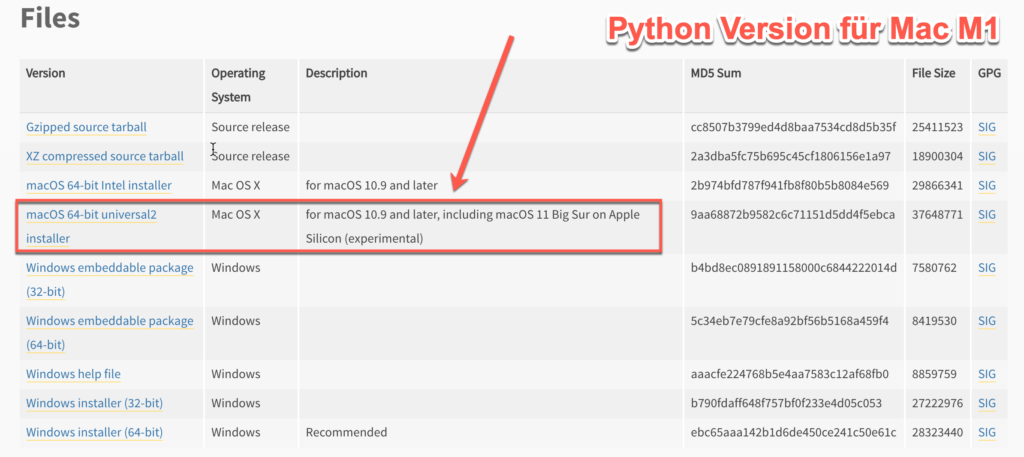1024x457 pixels.
Task: Click the File Size column header
Action: [x=933, y=73]
